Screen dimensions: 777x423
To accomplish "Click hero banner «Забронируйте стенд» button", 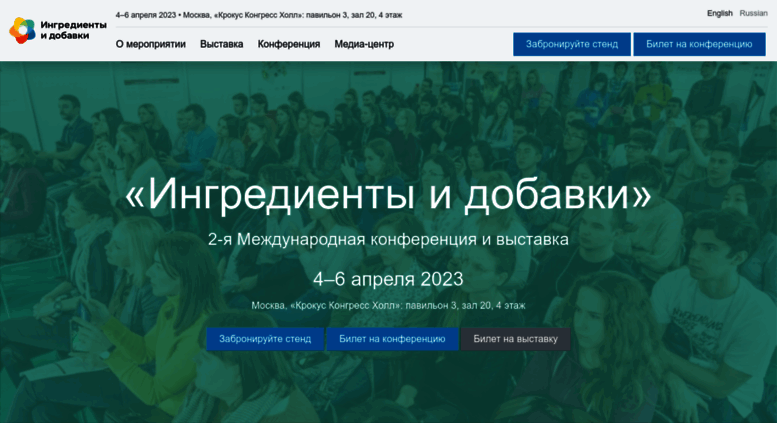I will pyautogui.click(x=265, y=339).
